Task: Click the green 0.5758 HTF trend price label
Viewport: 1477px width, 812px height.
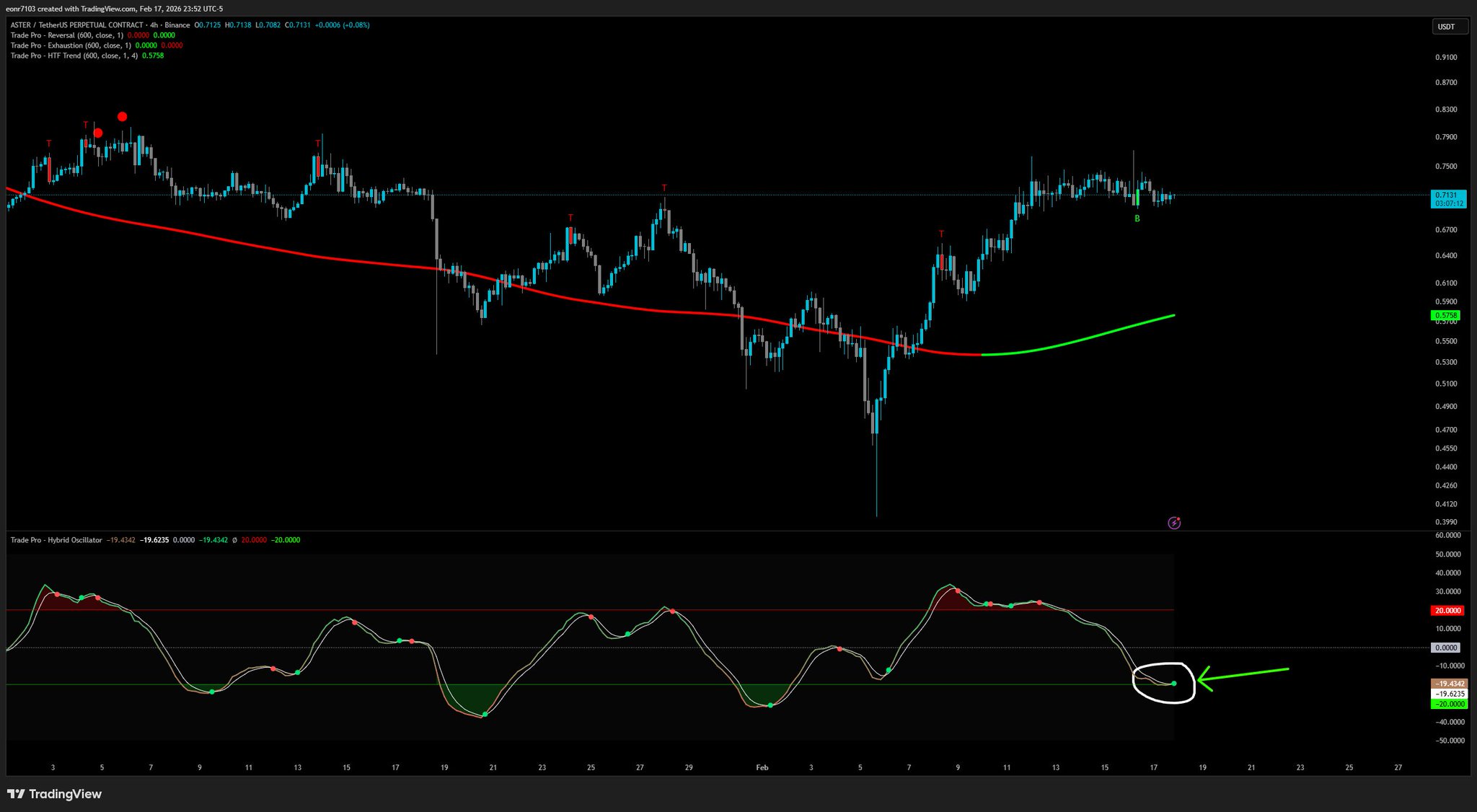Action: 1446,316
